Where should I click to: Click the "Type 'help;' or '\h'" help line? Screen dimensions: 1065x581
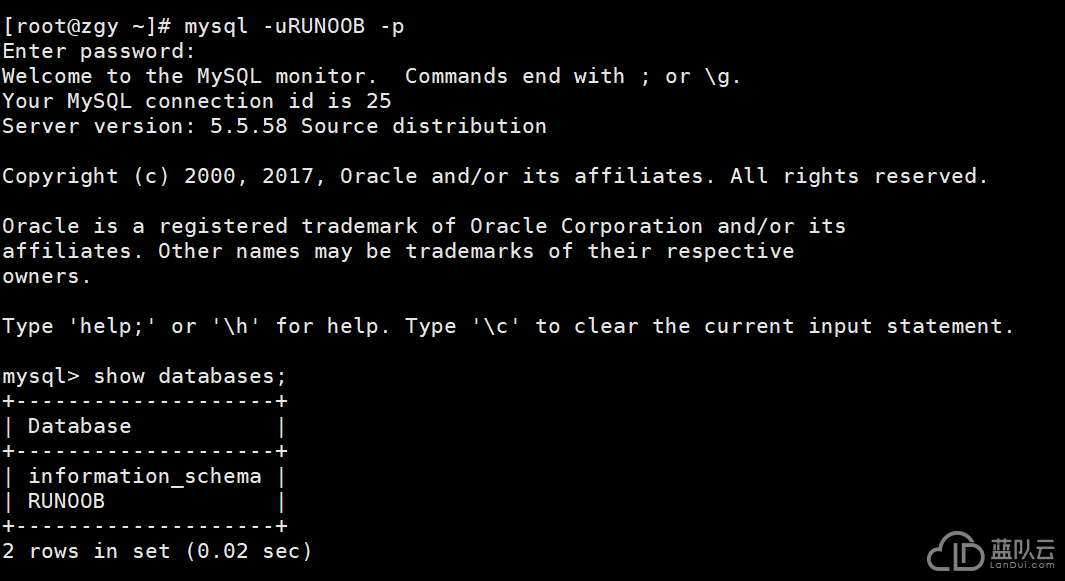click(507, 326)
